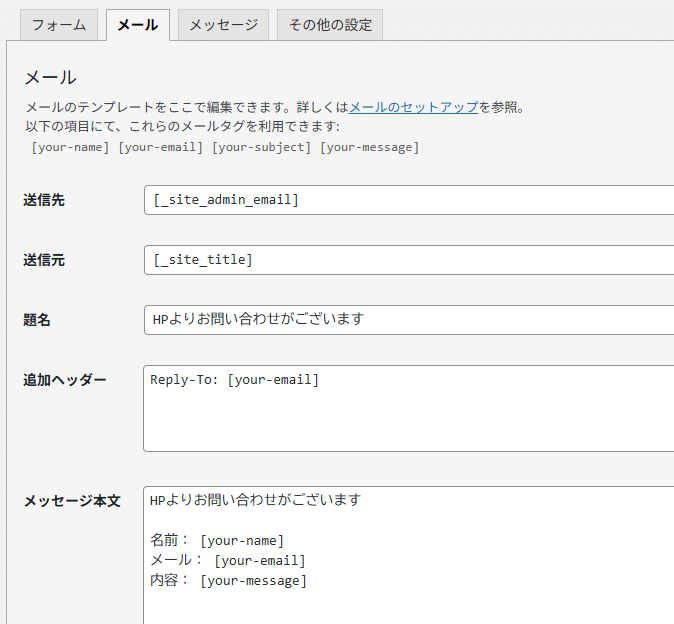Click the 送信先 input field
The width and height of the screenshot is (674, 624).
point(408,200)
